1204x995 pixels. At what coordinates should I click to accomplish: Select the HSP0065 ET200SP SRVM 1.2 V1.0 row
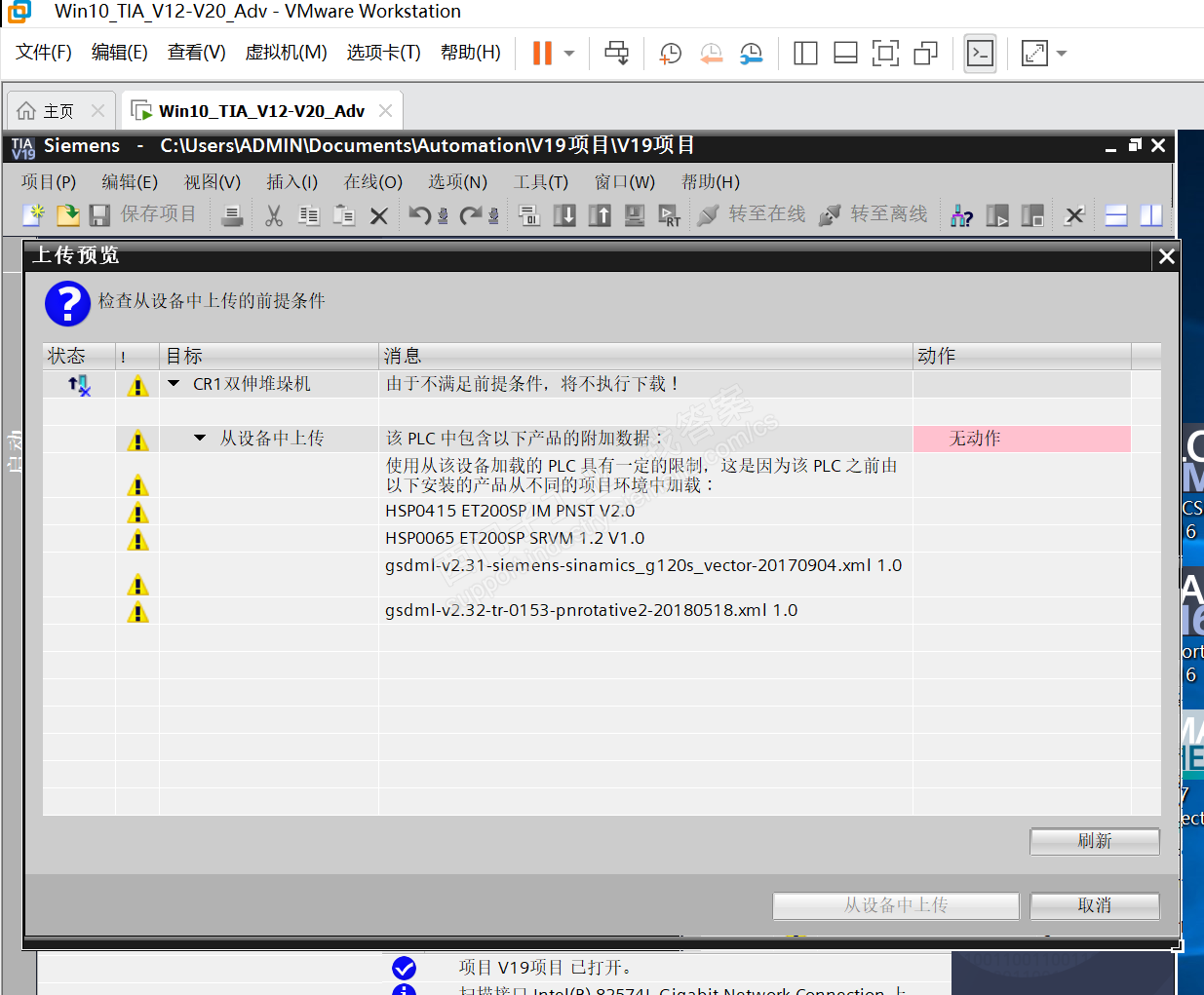click(x=602, y=538)
